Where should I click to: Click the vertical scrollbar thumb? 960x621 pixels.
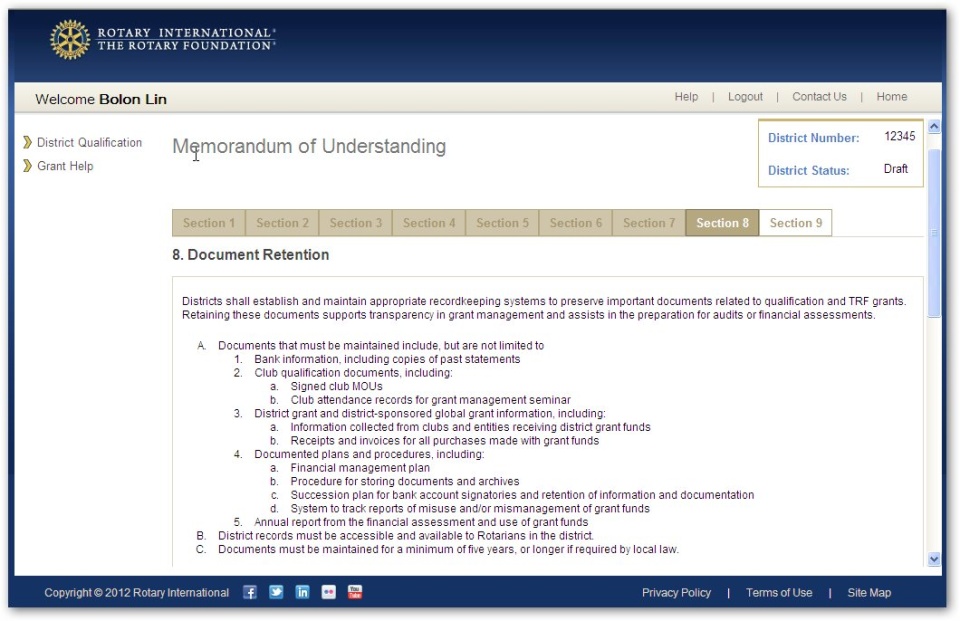pyautogui.click(x=934, y=233)
